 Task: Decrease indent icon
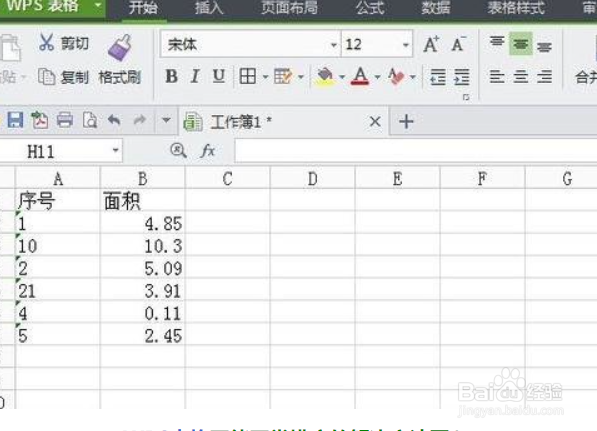point(438,77)
